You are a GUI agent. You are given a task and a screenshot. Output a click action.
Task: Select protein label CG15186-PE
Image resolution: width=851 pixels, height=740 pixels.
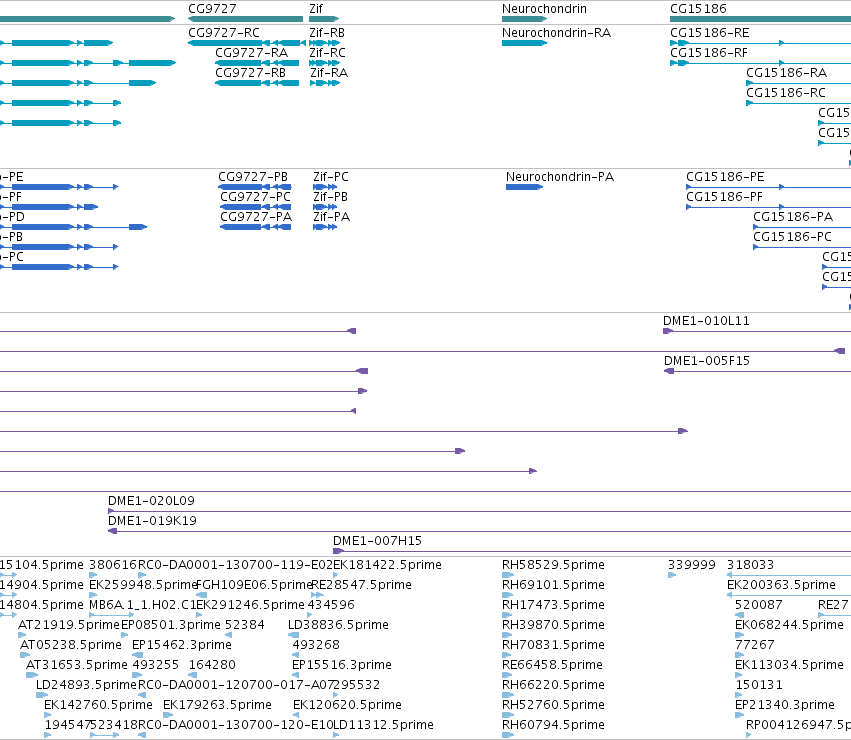(725, 177)
